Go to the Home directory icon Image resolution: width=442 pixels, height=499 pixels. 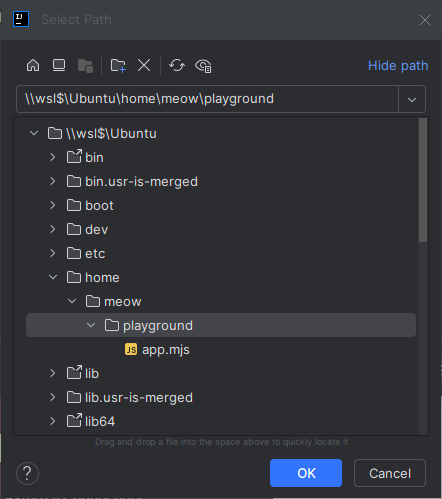pos(33,65)
